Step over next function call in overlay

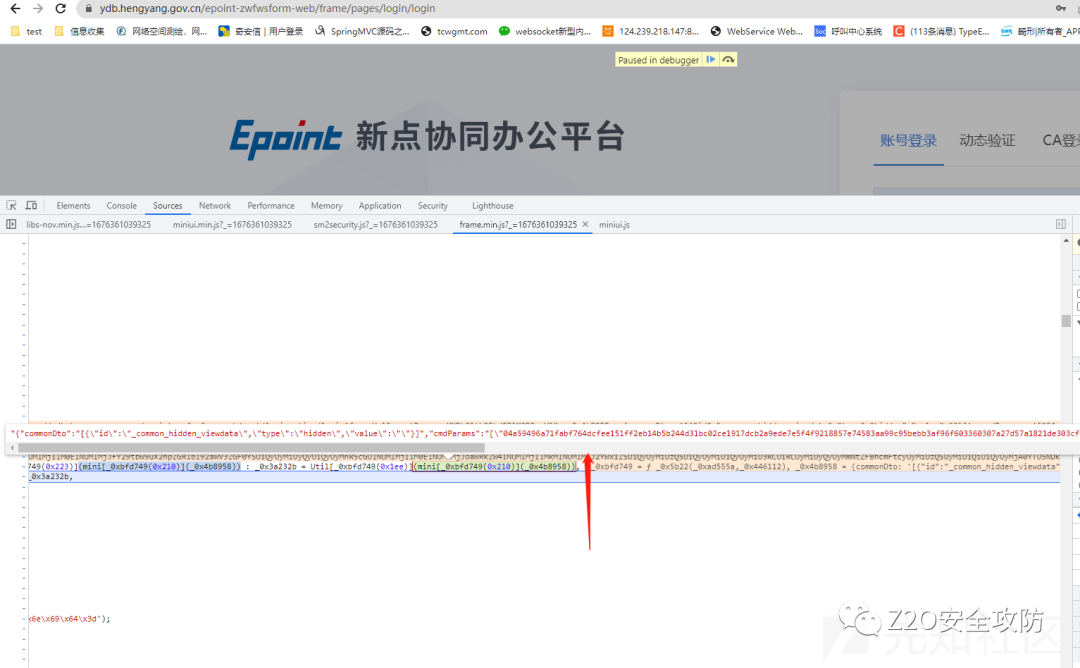(x=728, y=60)
